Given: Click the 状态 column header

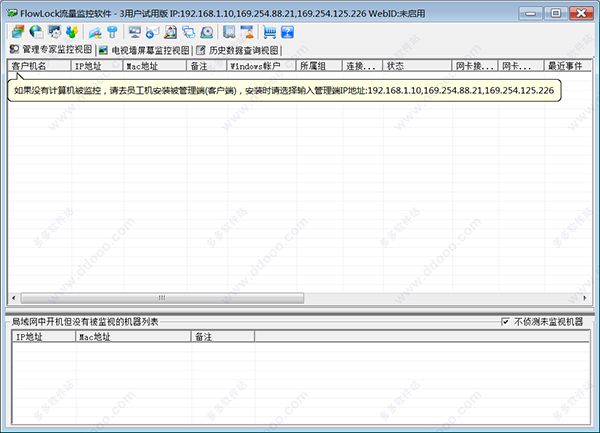Looking at the screenshot, I should pos(417,66).
